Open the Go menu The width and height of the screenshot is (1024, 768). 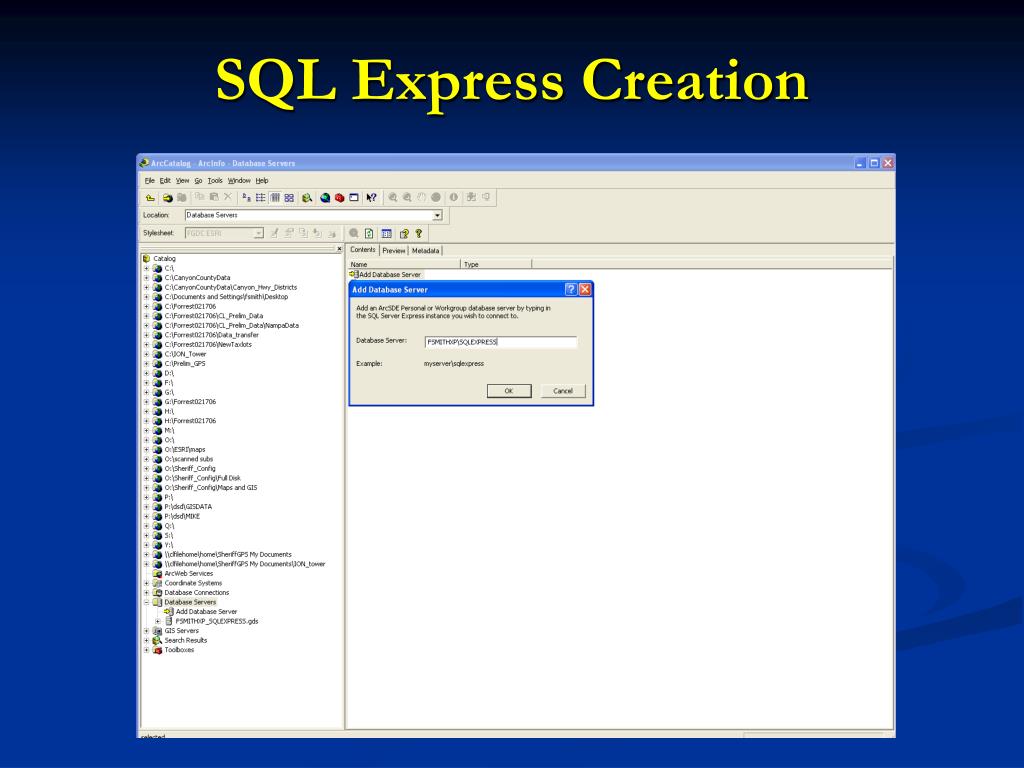[x=198, y=181]
